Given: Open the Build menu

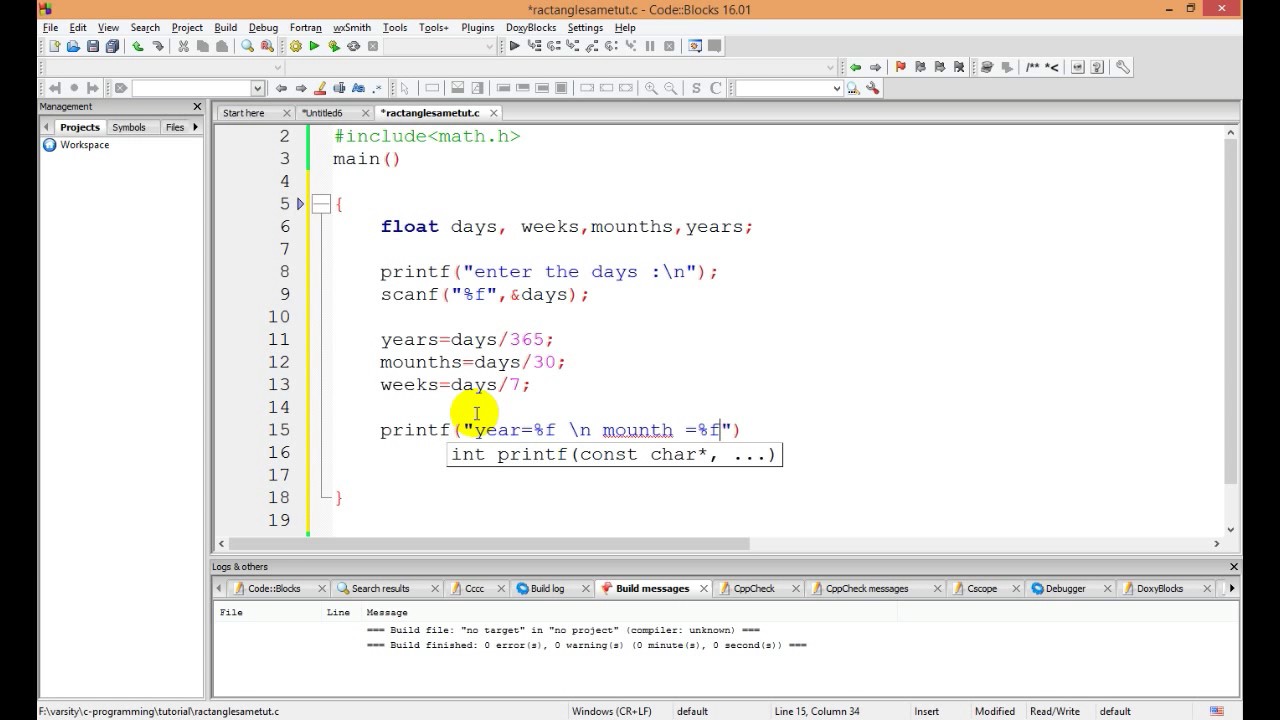Looking at the screenshot, I should tap(226, 28).
